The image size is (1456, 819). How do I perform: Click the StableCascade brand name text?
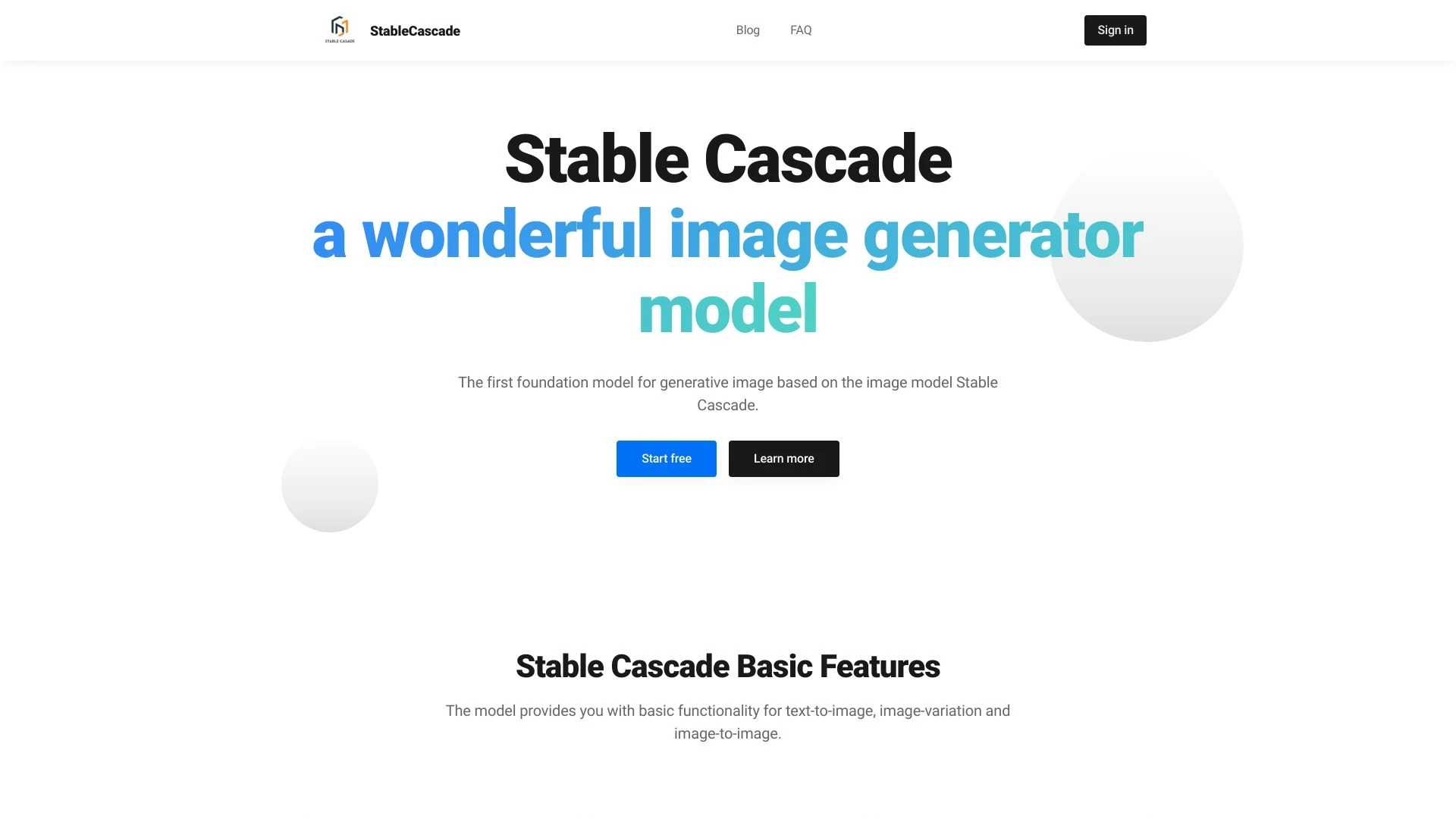(x=414, y=30)
